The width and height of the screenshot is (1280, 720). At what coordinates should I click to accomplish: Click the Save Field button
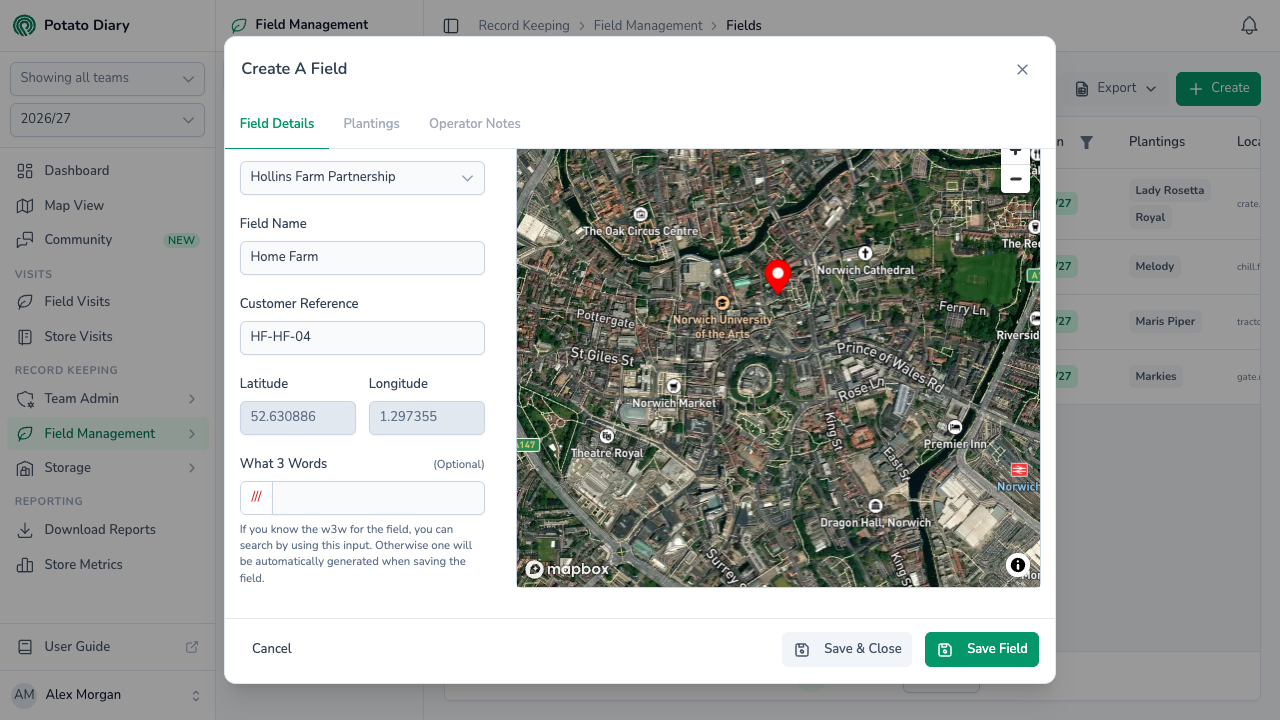982,649
